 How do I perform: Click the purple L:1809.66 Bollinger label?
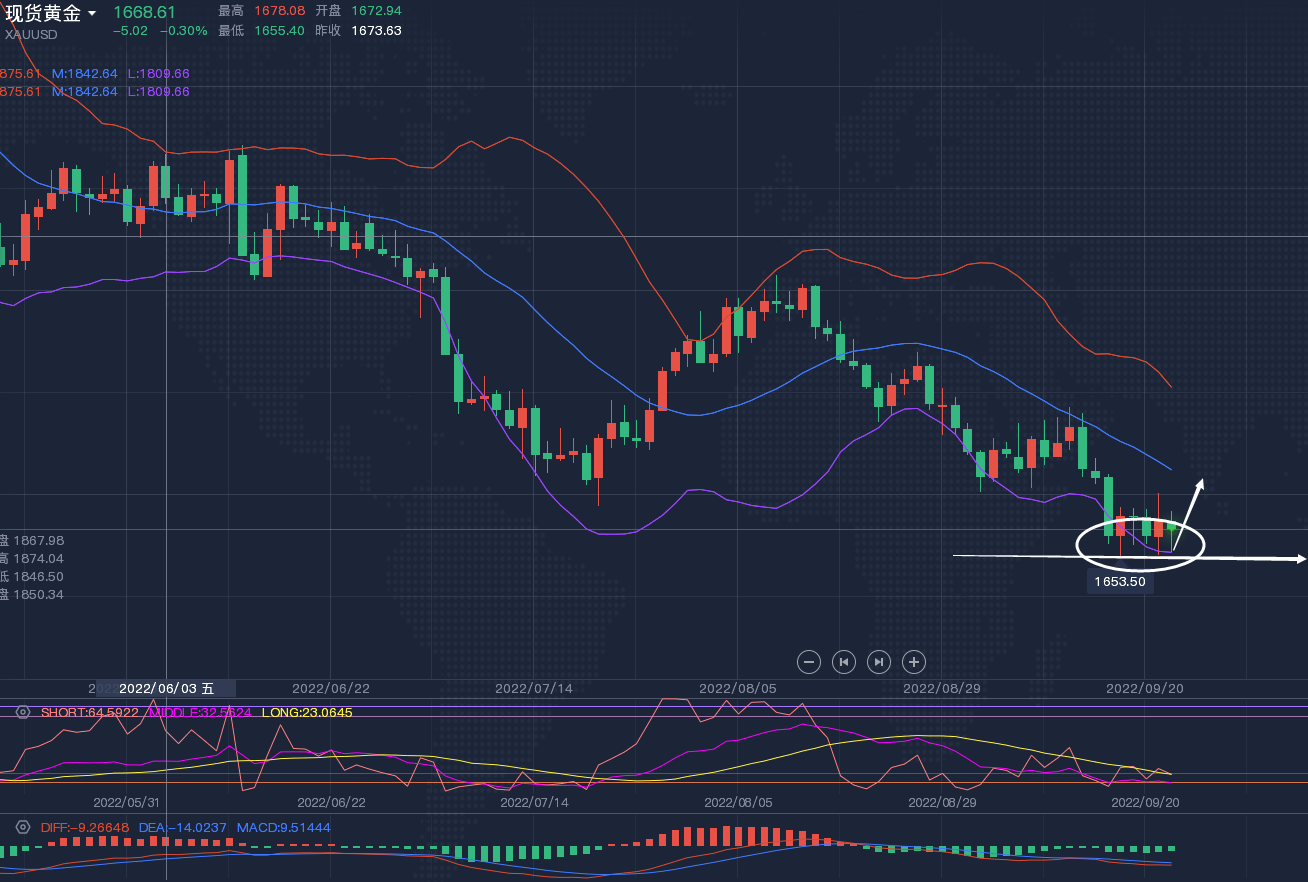pyautogui.click(x=158, y=74)
